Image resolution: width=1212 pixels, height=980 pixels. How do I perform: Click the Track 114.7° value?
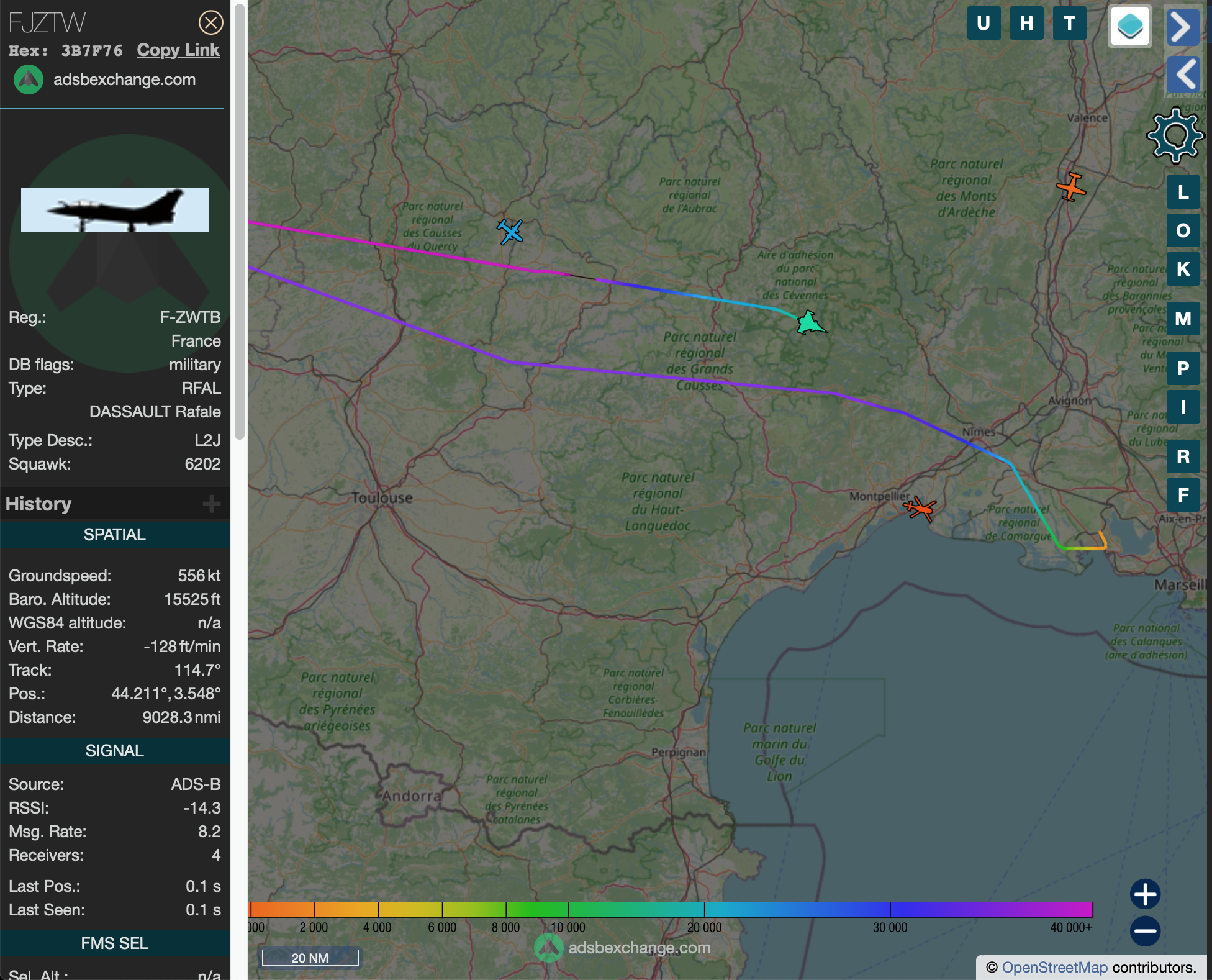[197, 670]
